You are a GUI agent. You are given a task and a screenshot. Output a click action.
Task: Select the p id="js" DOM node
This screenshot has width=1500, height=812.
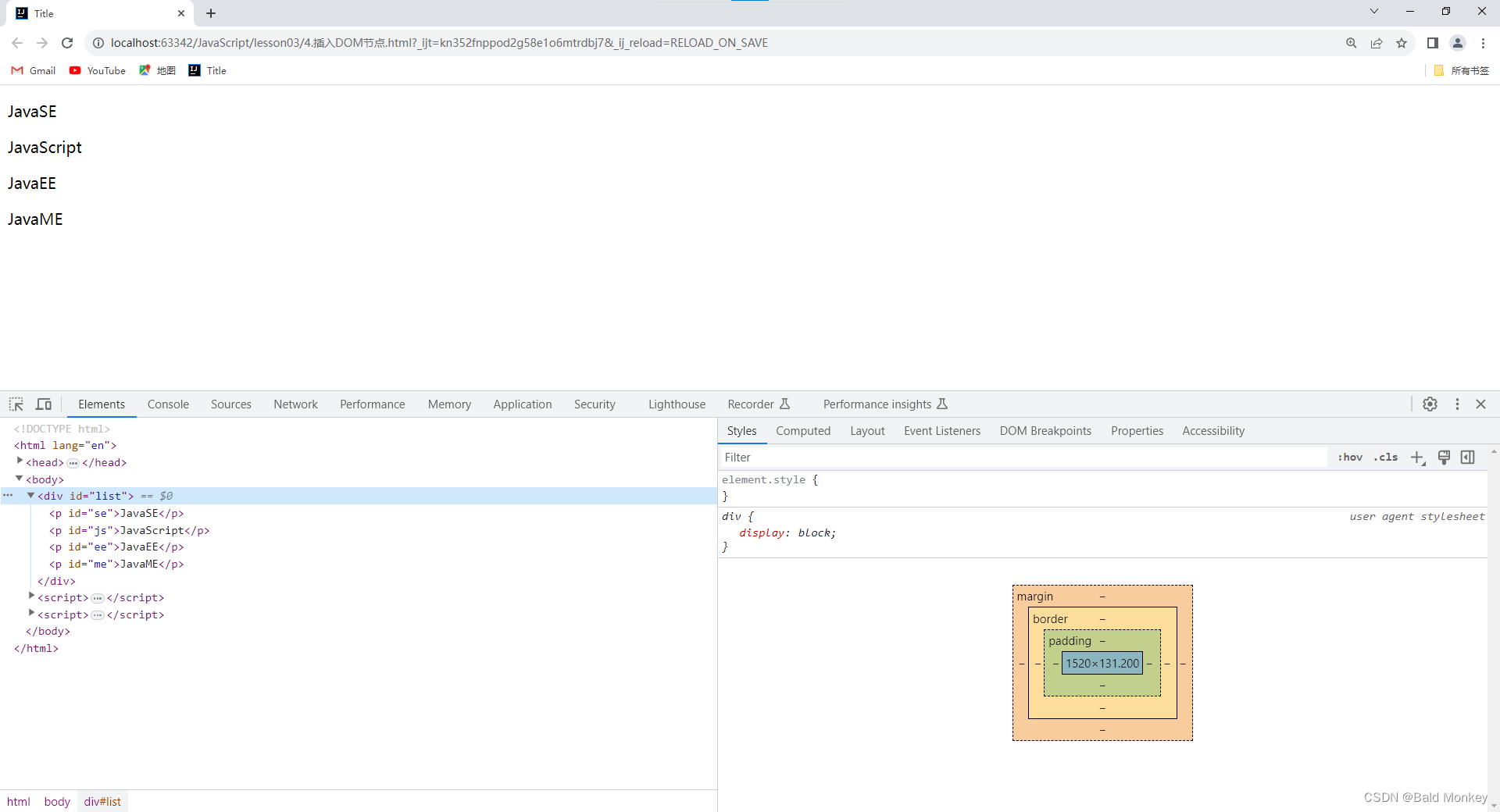(x=129, y=530)
